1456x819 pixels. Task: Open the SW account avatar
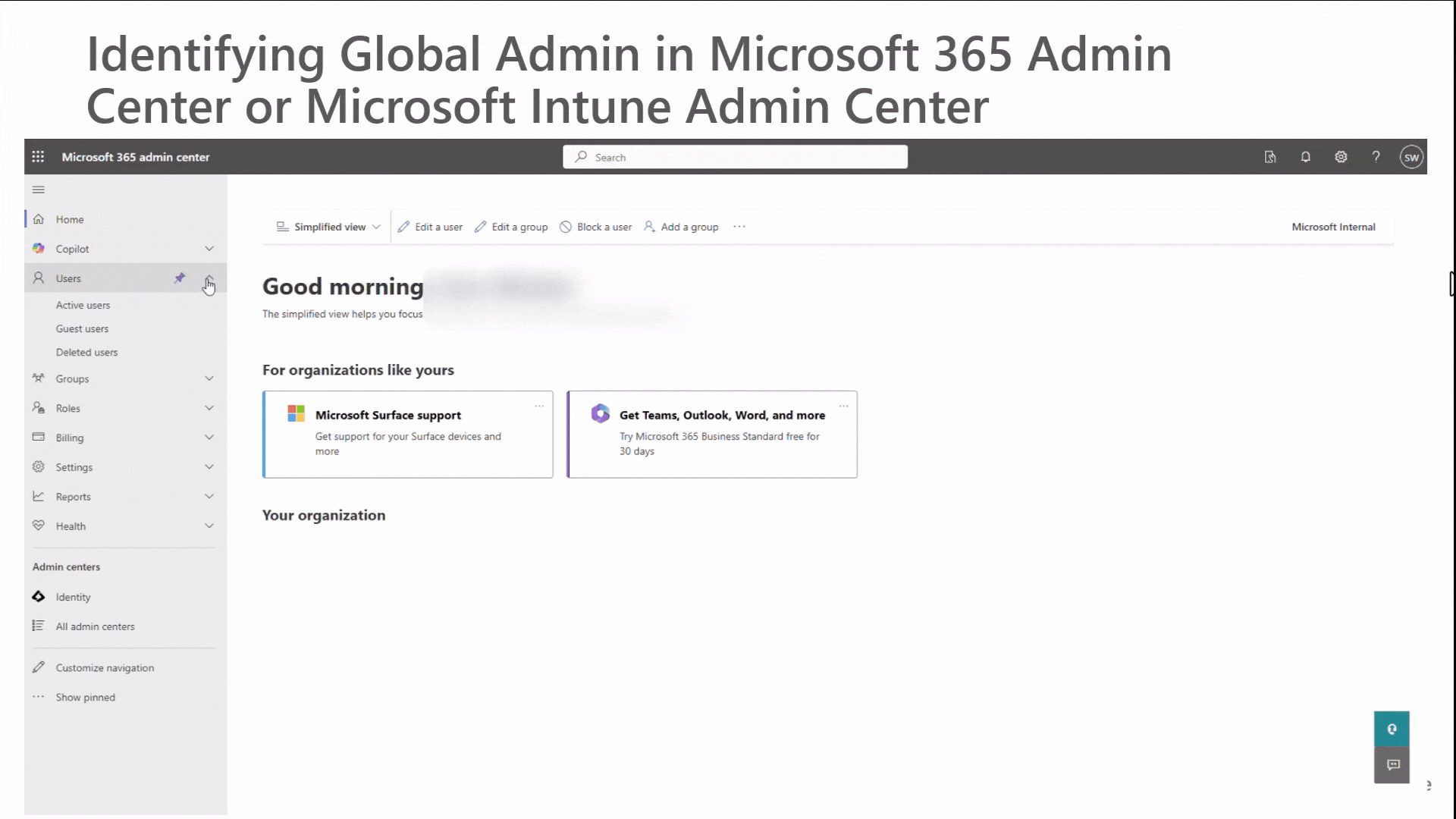click(x=1411, y=157)
